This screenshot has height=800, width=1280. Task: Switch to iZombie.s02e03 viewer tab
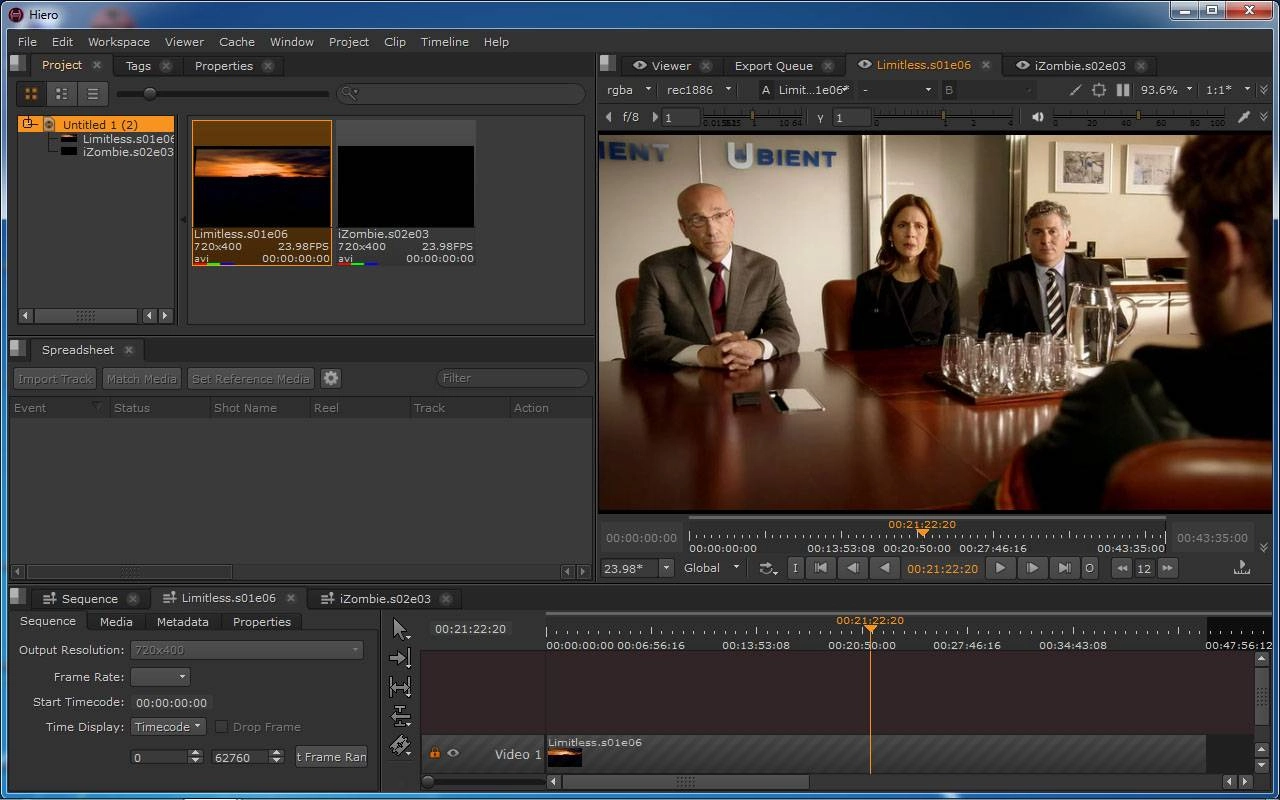click(1080, 66)
